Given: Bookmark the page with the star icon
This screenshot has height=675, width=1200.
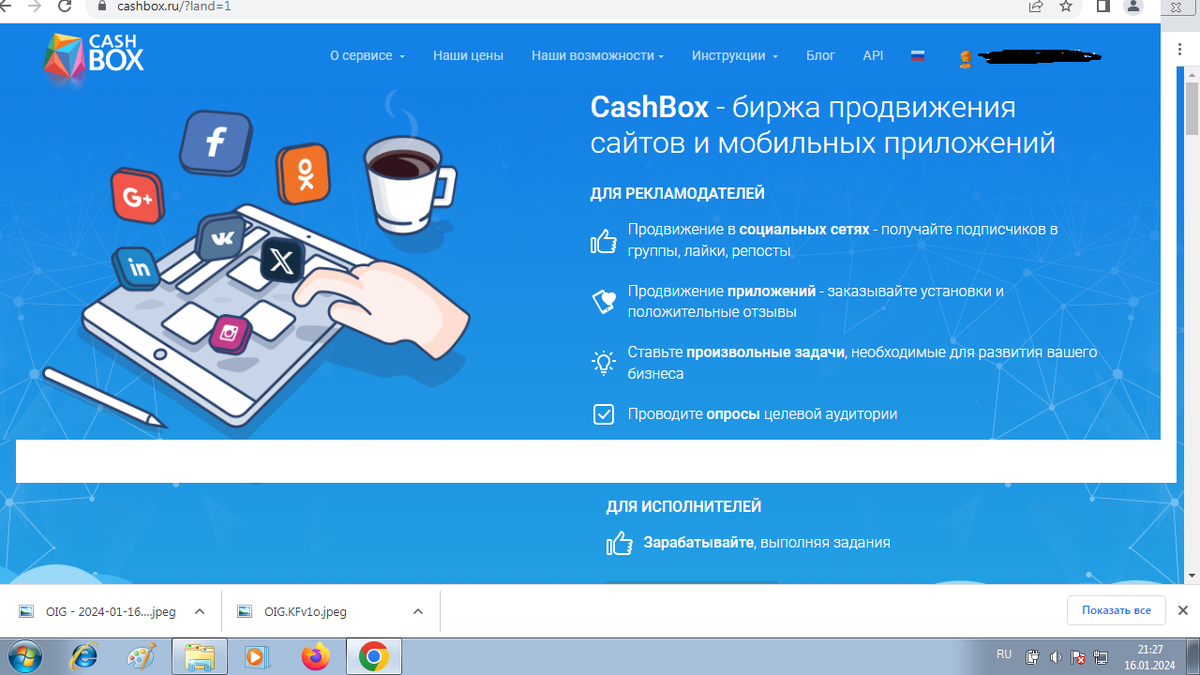Looking at the screenshot, I should tap(1066, 6).
